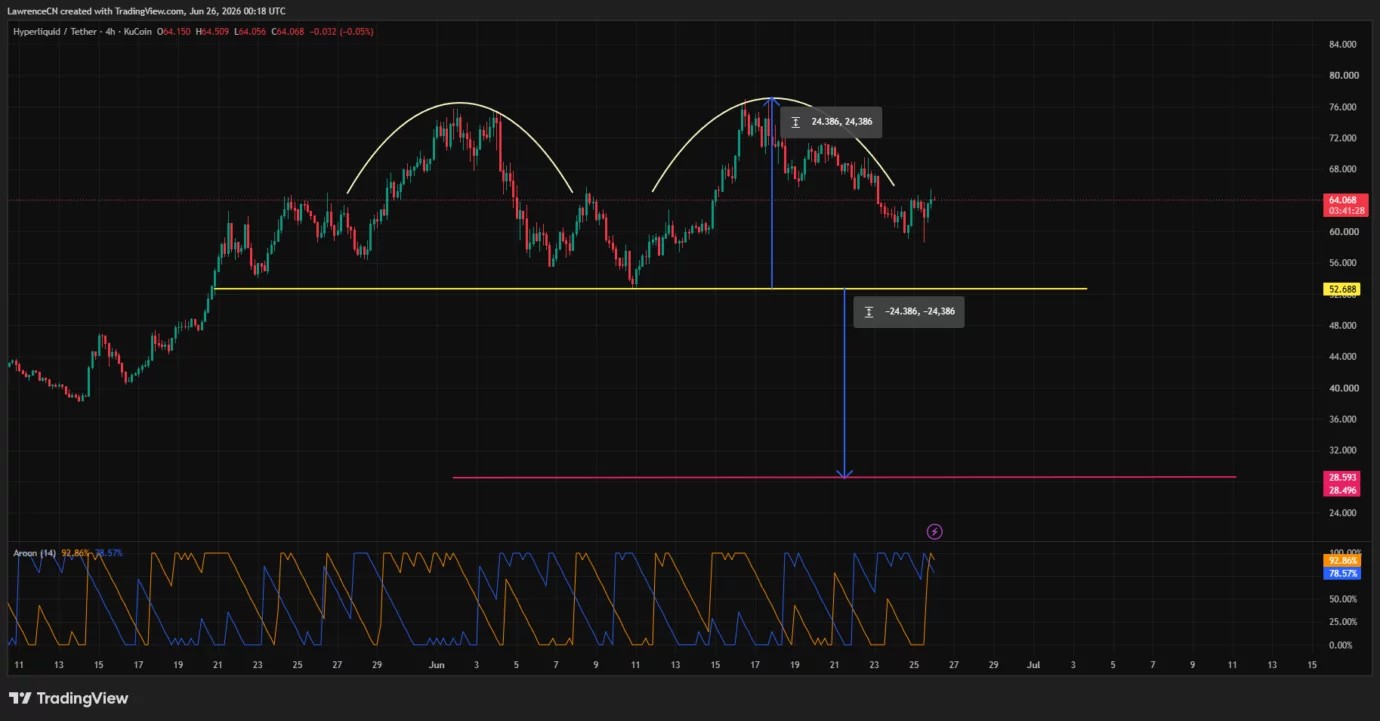Select the blue upward arrow head at the peak

click(x=772, y=102)
